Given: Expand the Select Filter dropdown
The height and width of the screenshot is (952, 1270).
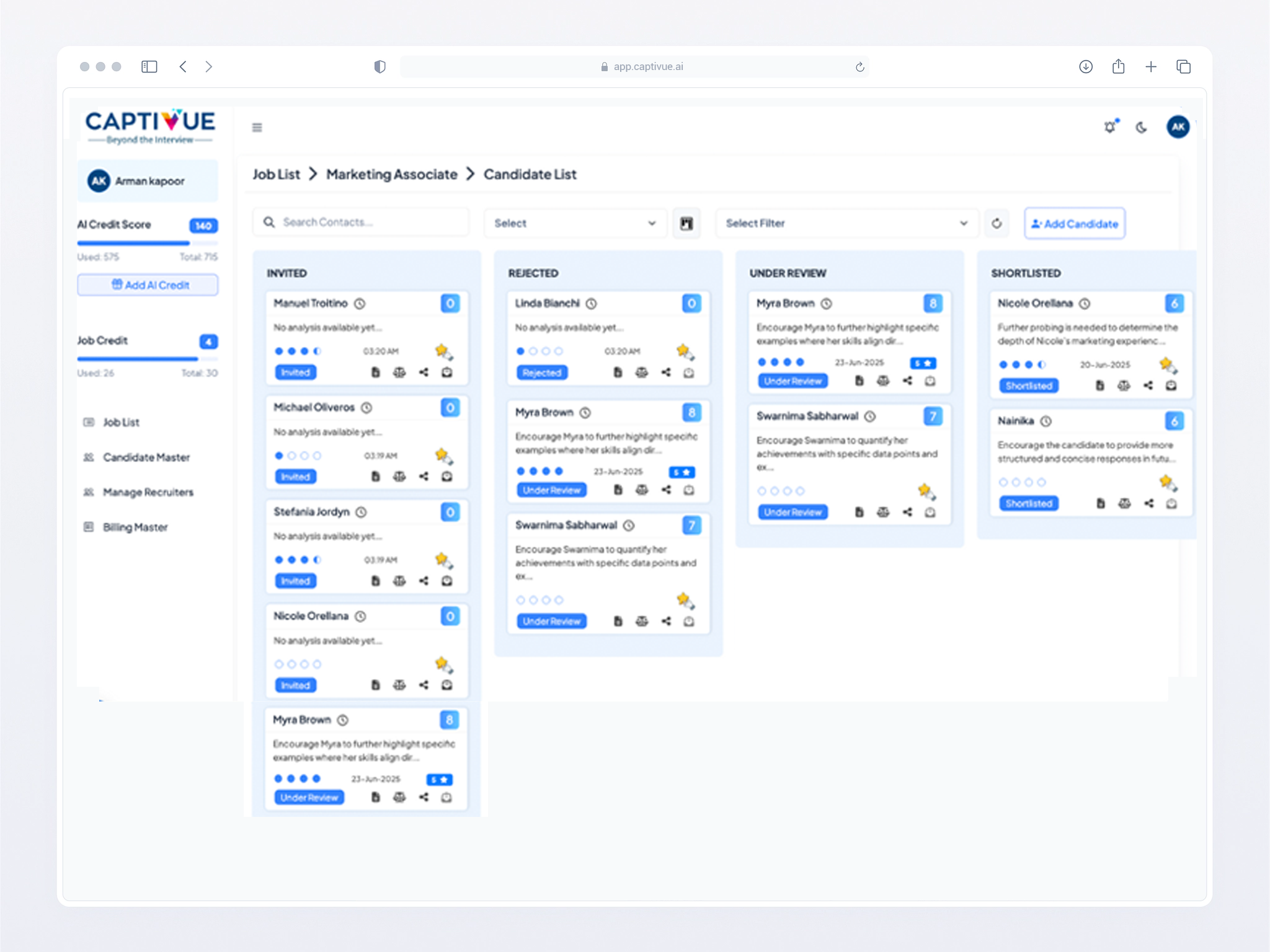Looking at the screenshot, I should coord(846,223).
